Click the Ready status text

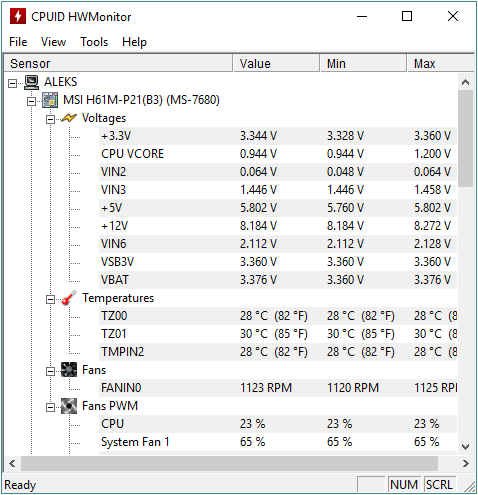(20, 485)
